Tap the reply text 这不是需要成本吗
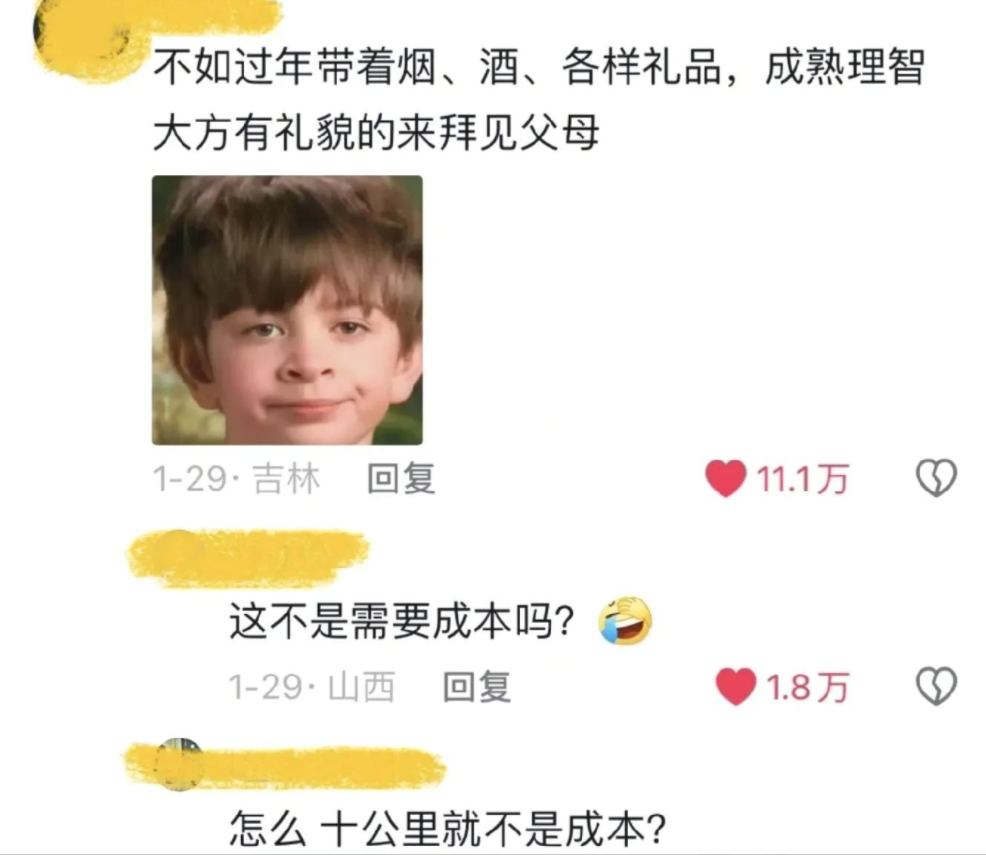The width and height of the screenshot is (986, 855). pyautogui.click(x=402, y=621)
